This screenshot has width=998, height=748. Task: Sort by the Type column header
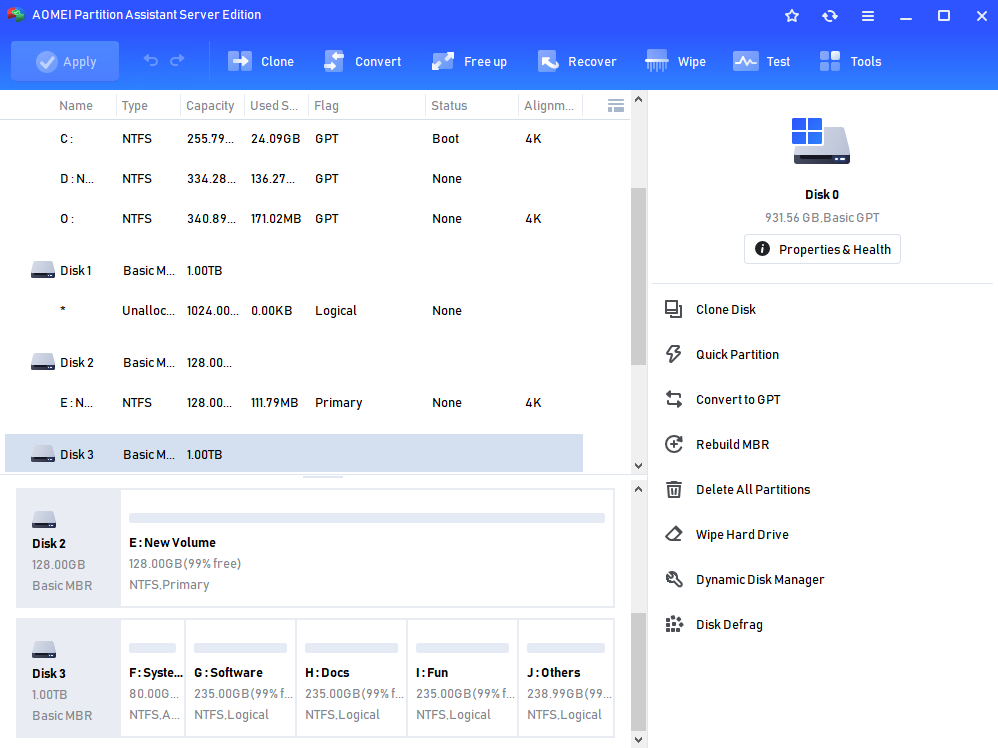135,106
